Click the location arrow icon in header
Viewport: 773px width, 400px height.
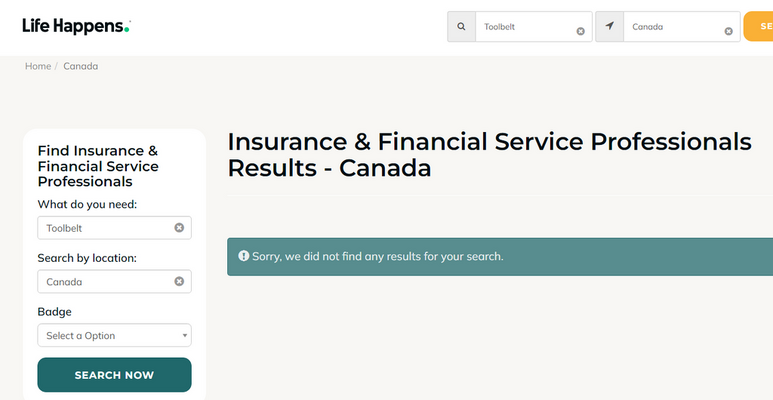(x=609, y=27)
